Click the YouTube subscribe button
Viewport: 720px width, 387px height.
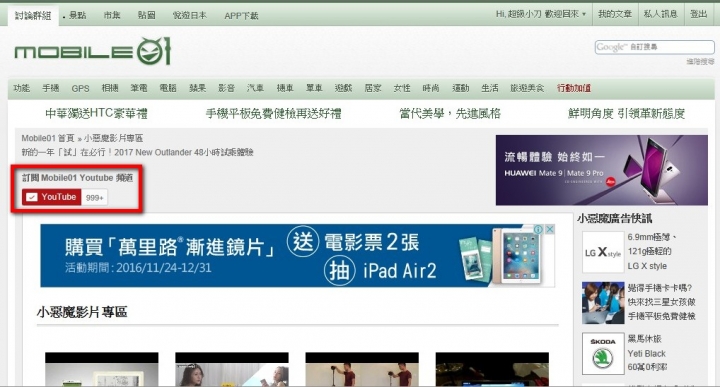point(51,197)
